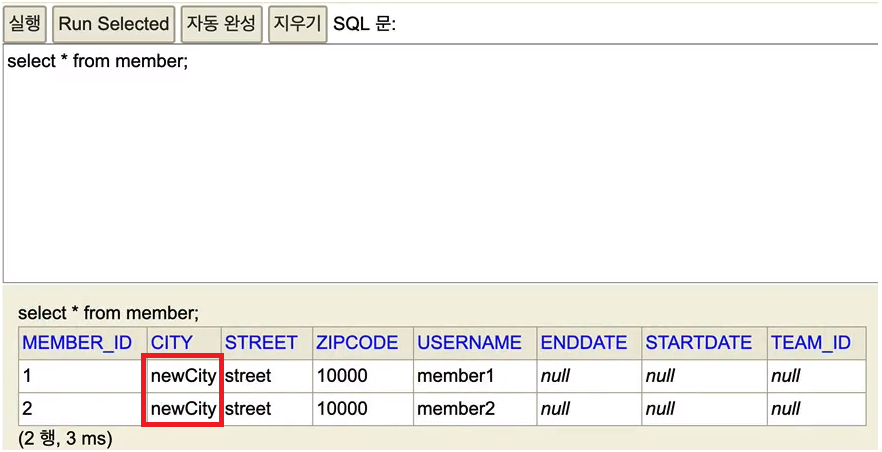Click null ENDDATE cell in member1 row
This screenshot has height=452, width=882.
[x=589, y=376]
